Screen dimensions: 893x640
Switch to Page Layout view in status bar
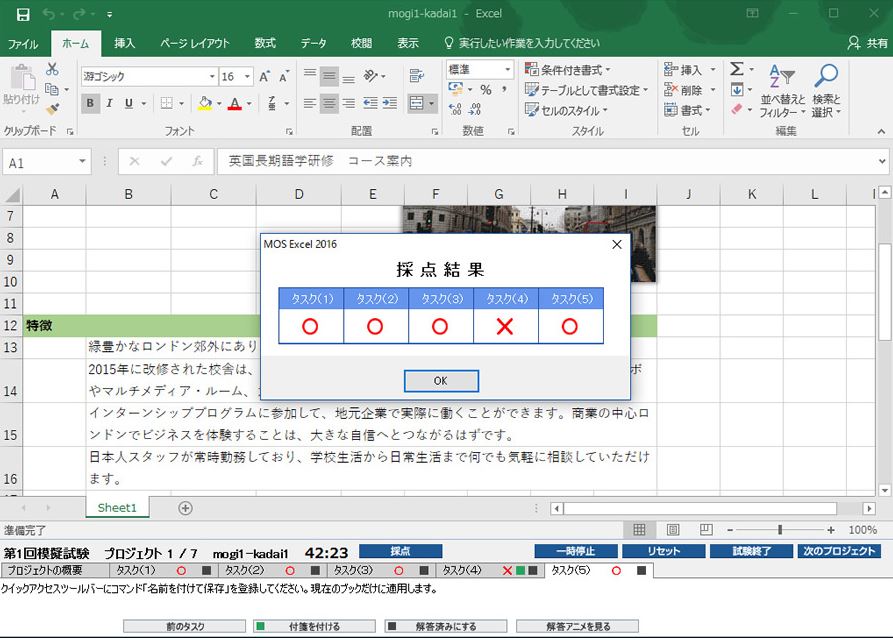coord(673,530)
